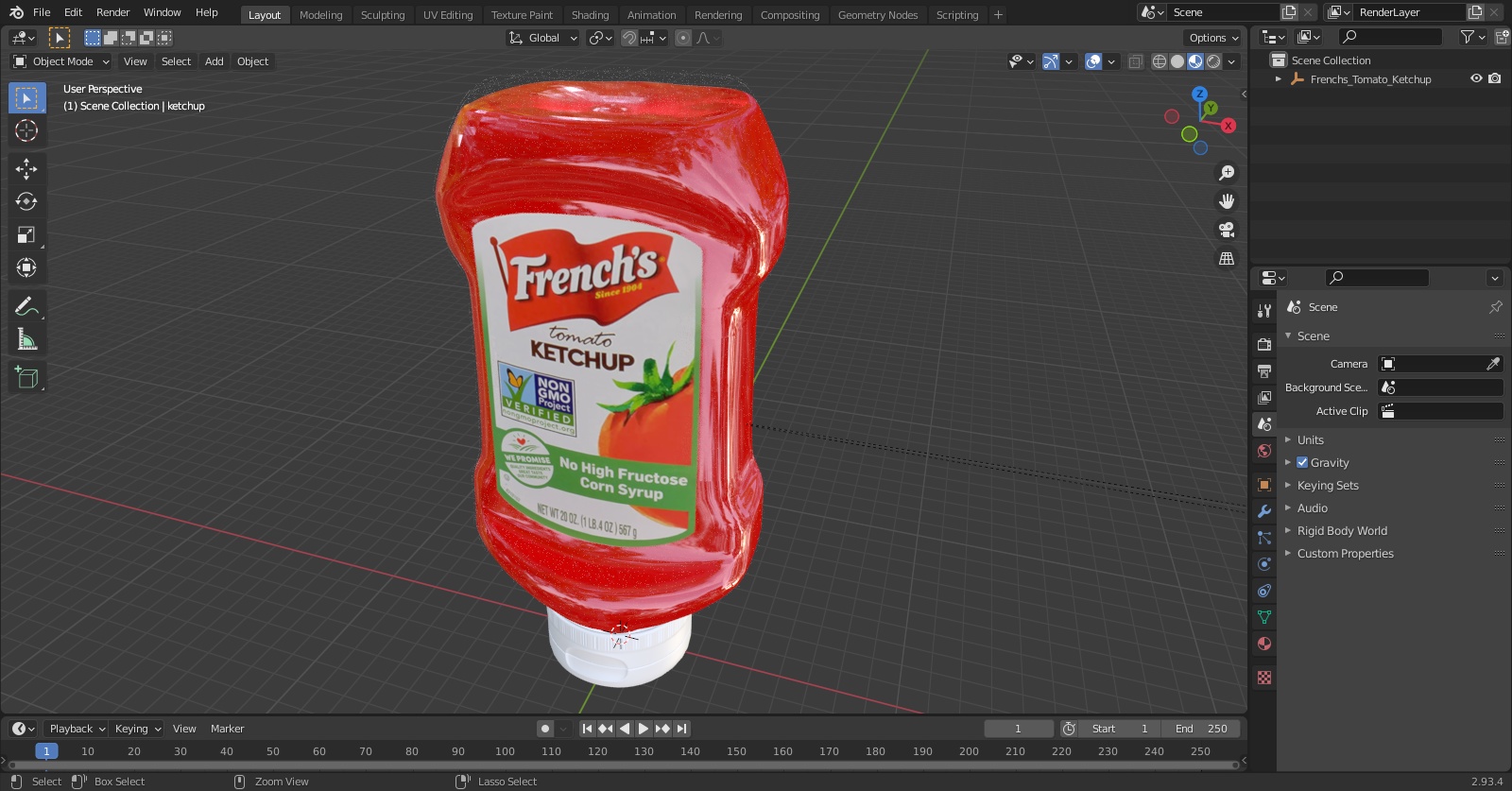Click the pan hand viewport icon

(x=1227, y=201)
